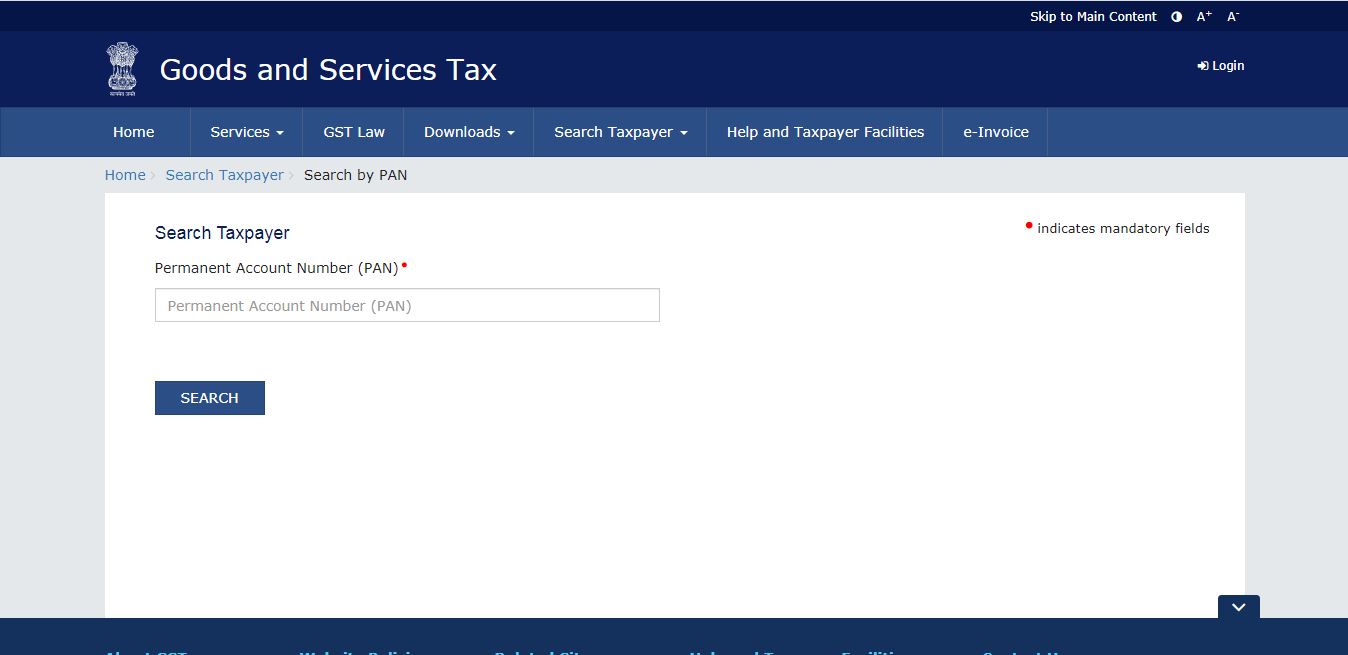Decrease font size with A- icon
Image resolution: width=1348 pixels, height=655 pixels.
tap(1233, 17)
